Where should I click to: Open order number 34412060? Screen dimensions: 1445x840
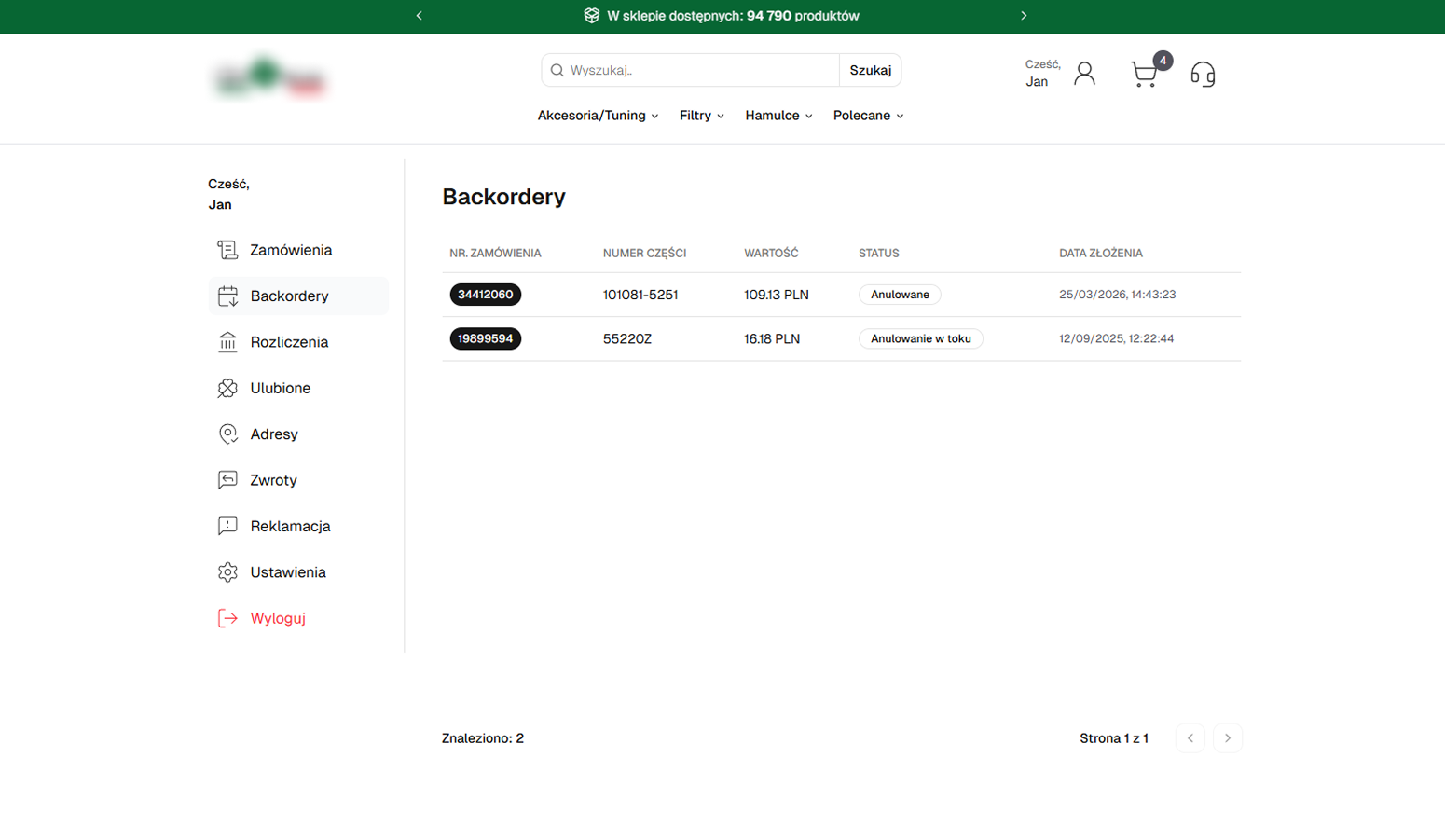(x=485, y=295)
